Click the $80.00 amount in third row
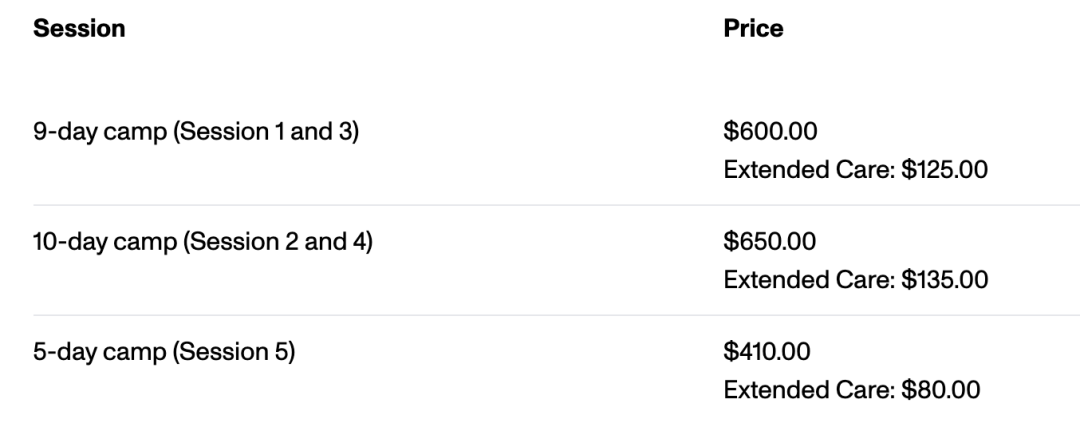Viewport: 1080px width, 423px height. tap(940, 390)
